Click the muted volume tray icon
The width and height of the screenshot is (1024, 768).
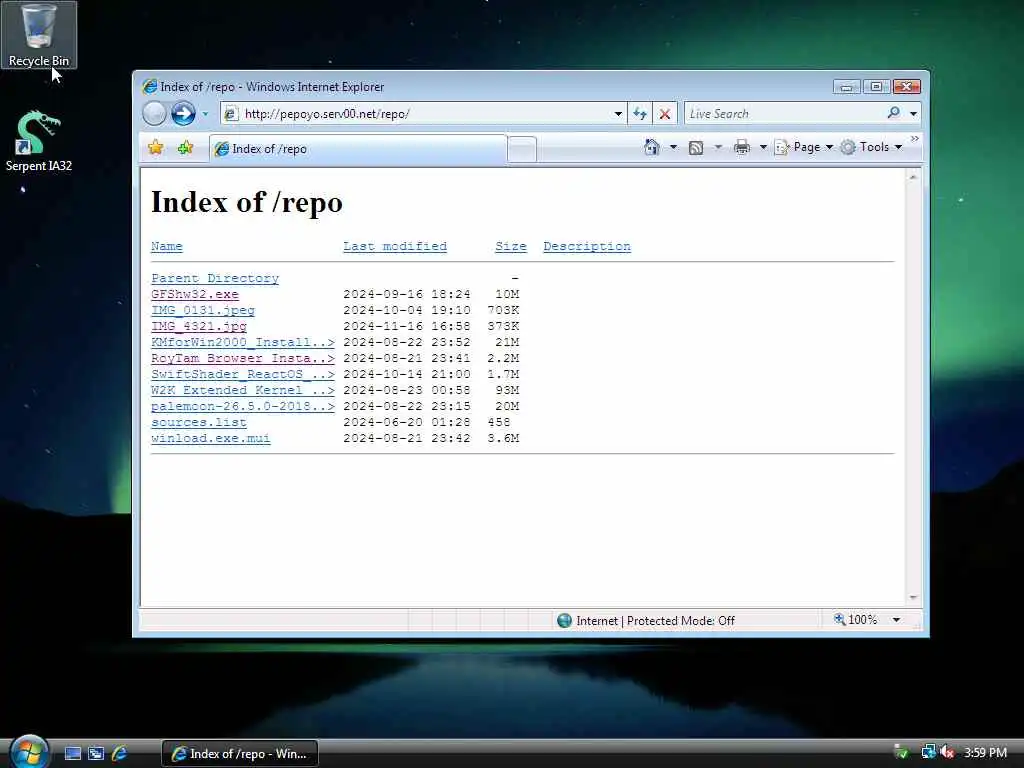point(947,752)
